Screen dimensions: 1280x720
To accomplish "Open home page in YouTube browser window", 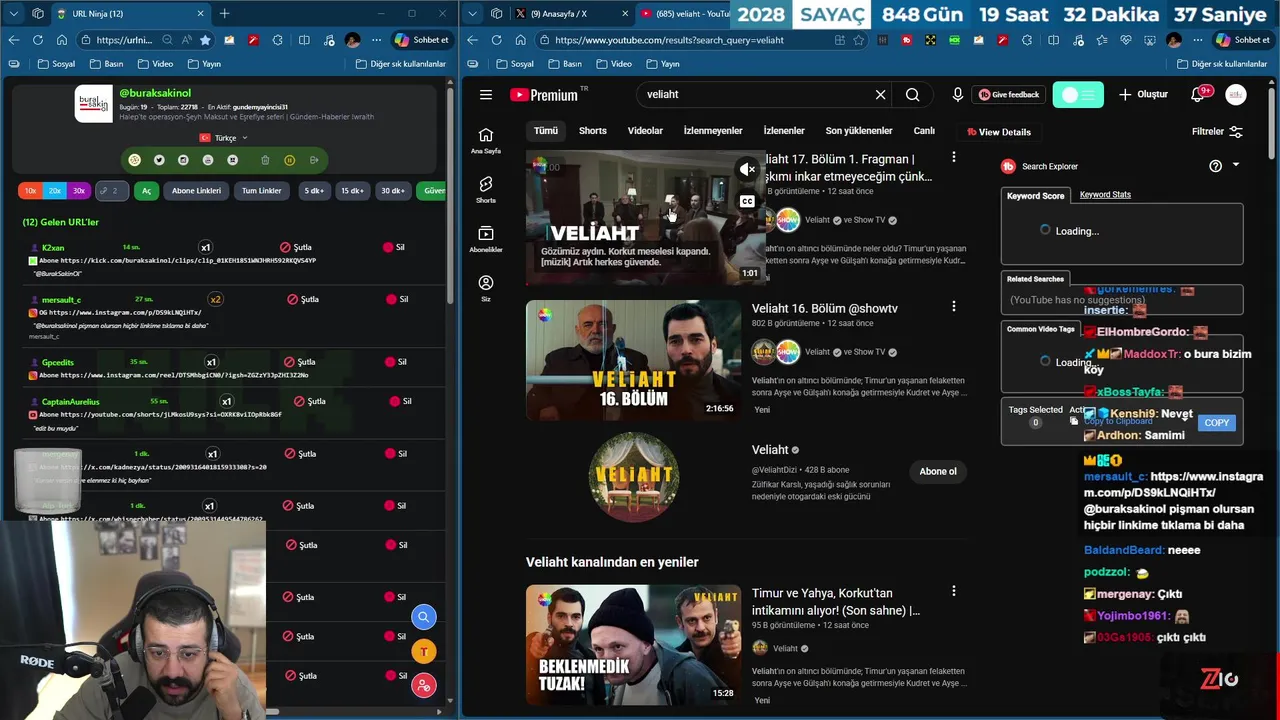I will click(x=520, y=40).
